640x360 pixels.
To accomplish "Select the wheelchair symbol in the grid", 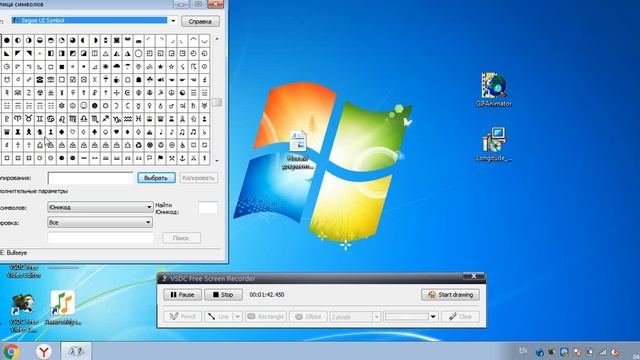I will click(182, 145).
